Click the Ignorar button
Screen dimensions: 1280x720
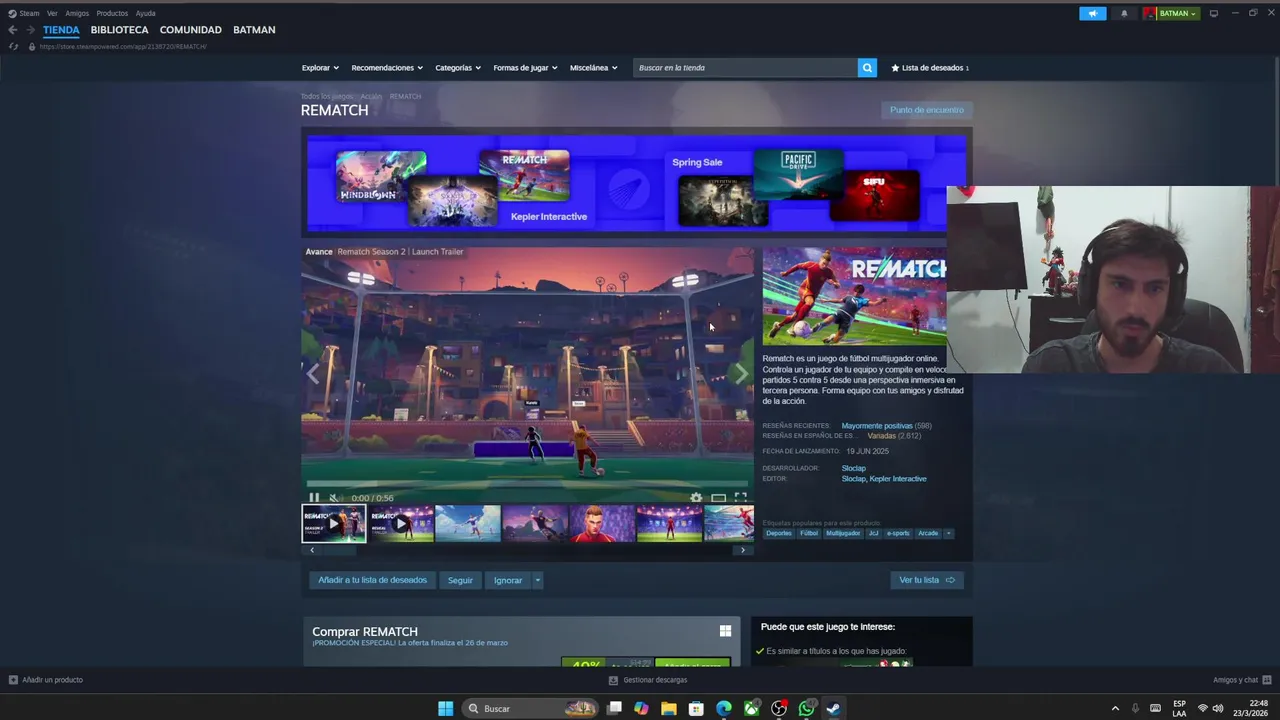click(508, 580)
